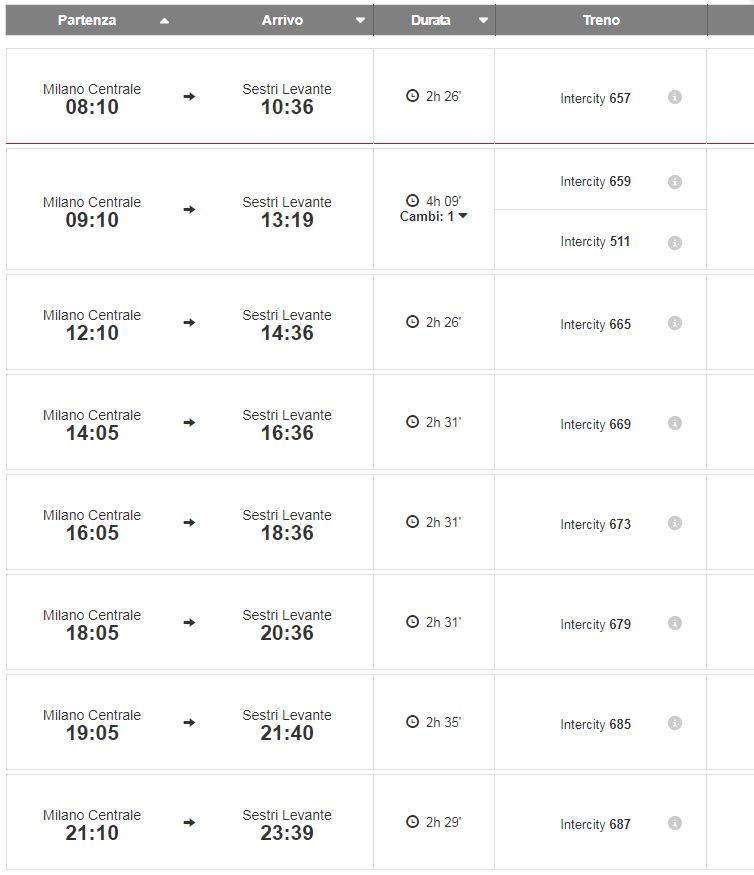Select the 14:05 to 16:36 train row

coord(189,423)
